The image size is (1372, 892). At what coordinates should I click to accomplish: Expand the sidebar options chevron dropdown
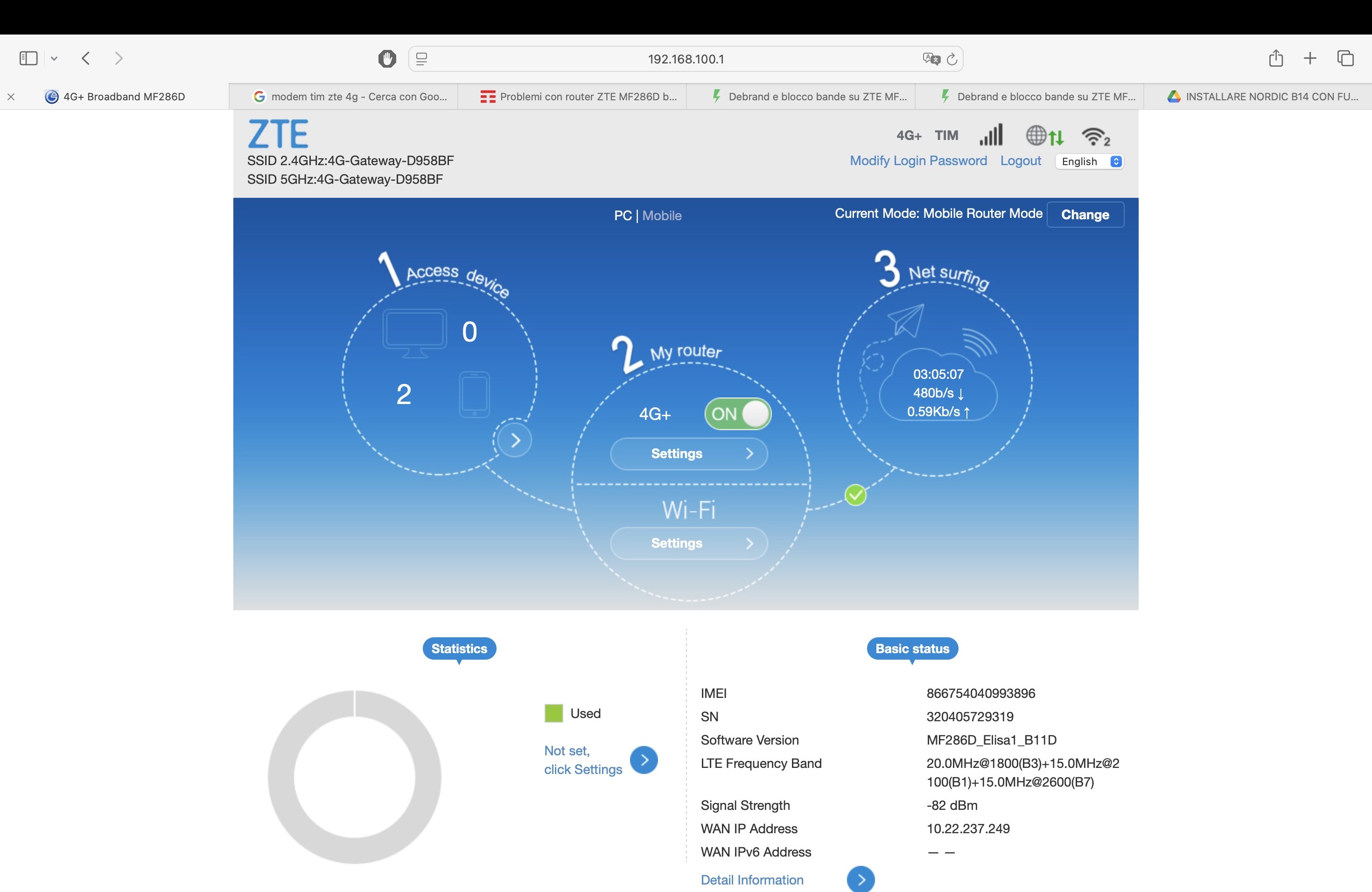pyautogui.click(x=54, y=58)
